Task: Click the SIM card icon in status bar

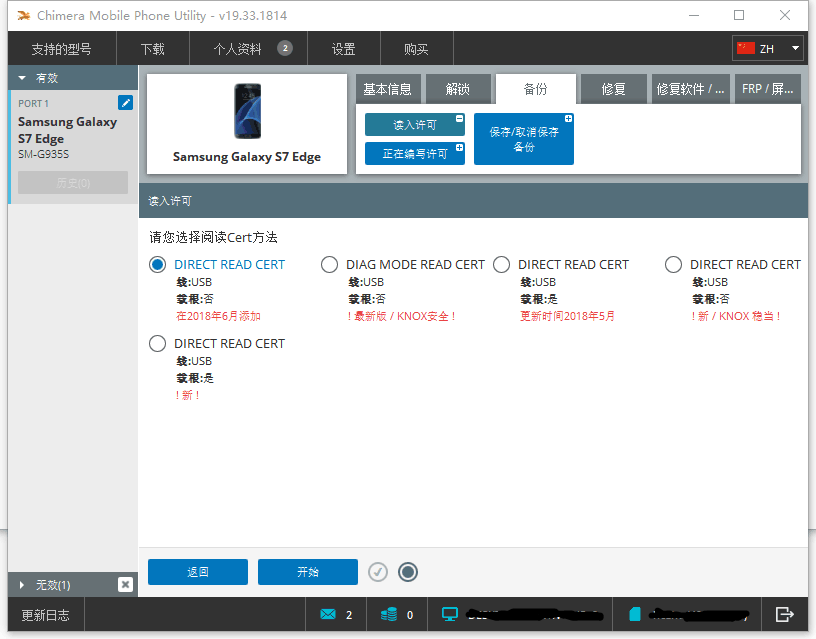Action: tap(634, 615)
